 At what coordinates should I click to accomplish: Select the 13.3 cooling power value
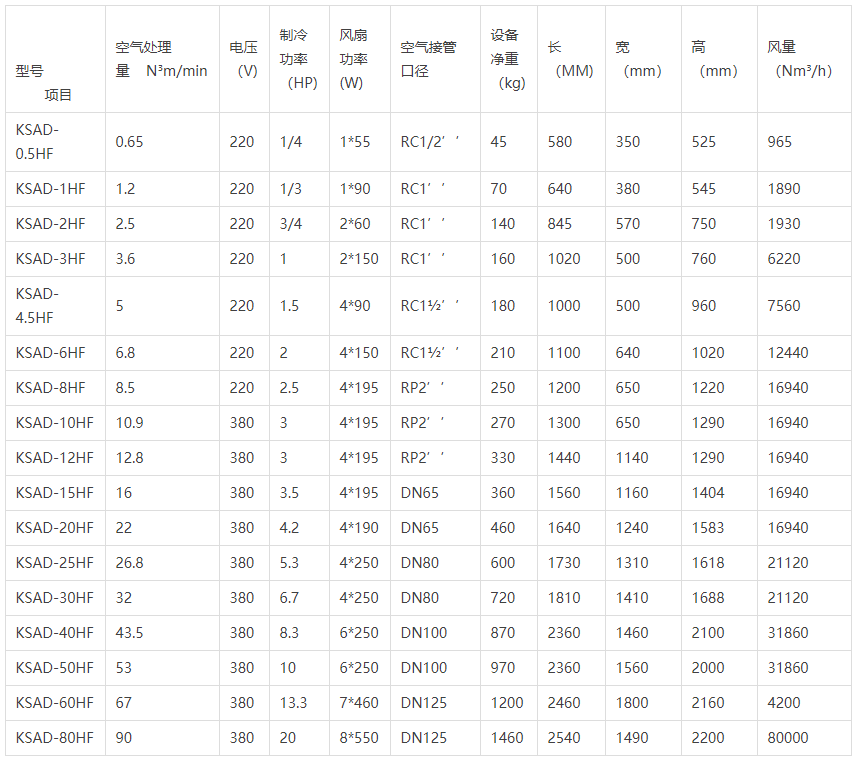[x=293, y=703]
